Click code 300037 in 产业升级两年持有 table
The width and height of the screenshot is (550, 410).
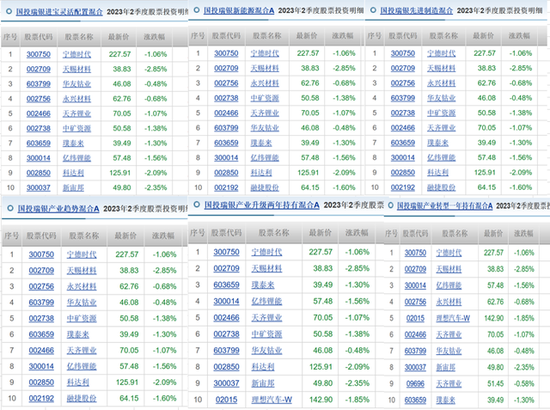coord(226,383)
